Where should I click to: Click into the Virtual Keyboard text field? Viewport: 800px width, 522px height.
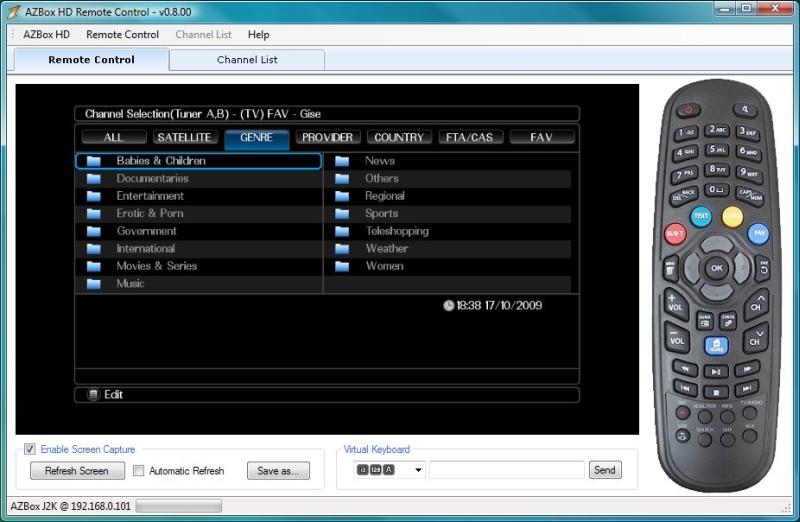tap(507, 470)
